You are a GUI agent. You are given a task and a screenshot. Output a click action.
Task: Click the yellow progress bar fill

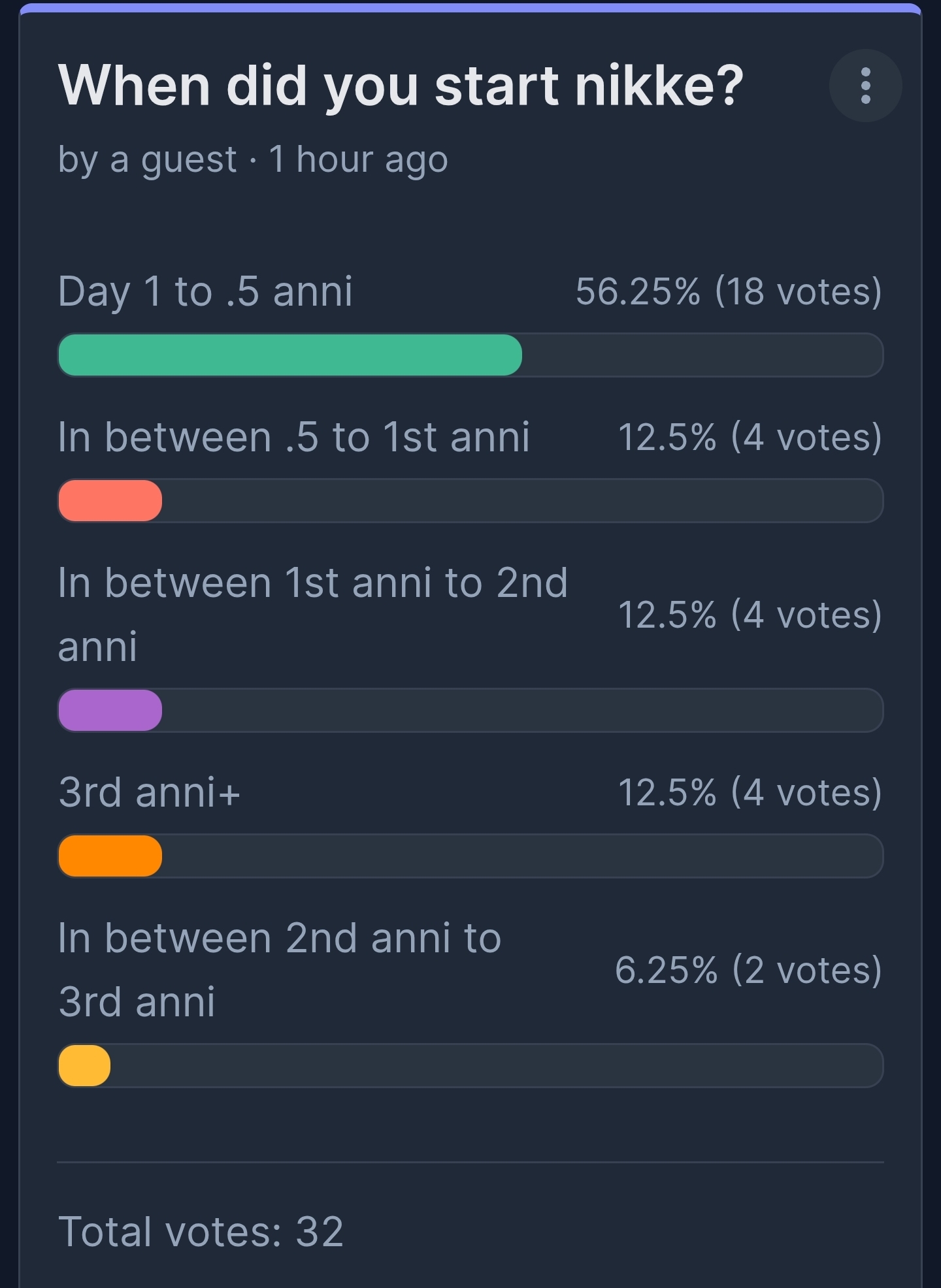pos(85,1066)
